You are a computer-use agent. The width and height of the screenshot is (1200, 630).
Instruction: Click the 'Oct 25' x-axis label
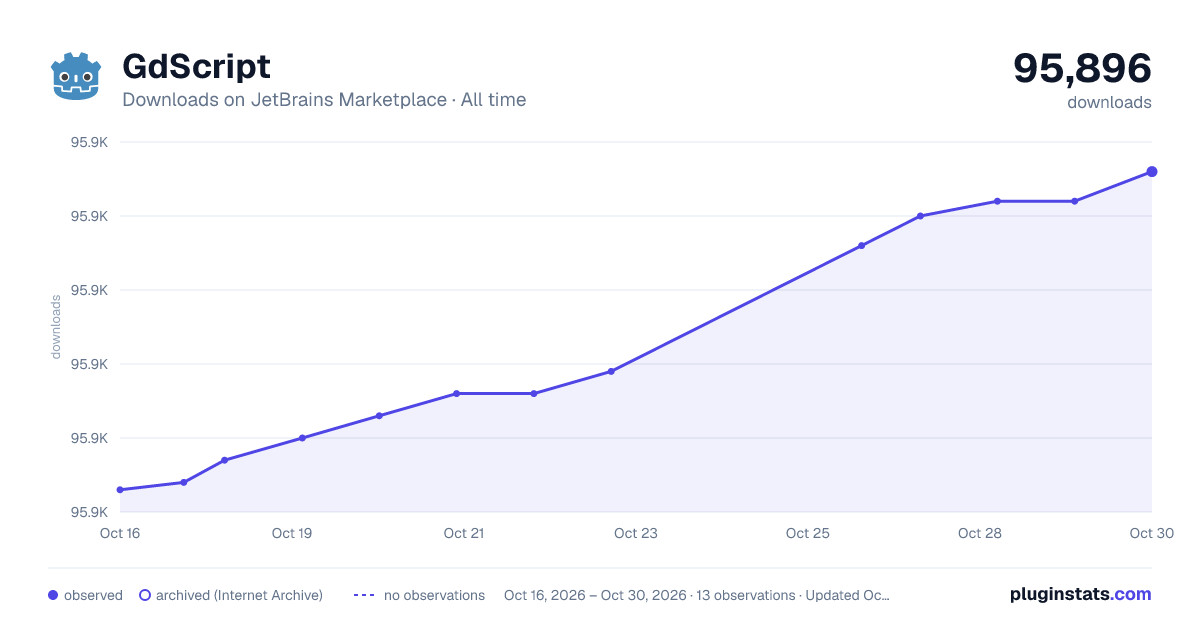click(x=808, y=533)
